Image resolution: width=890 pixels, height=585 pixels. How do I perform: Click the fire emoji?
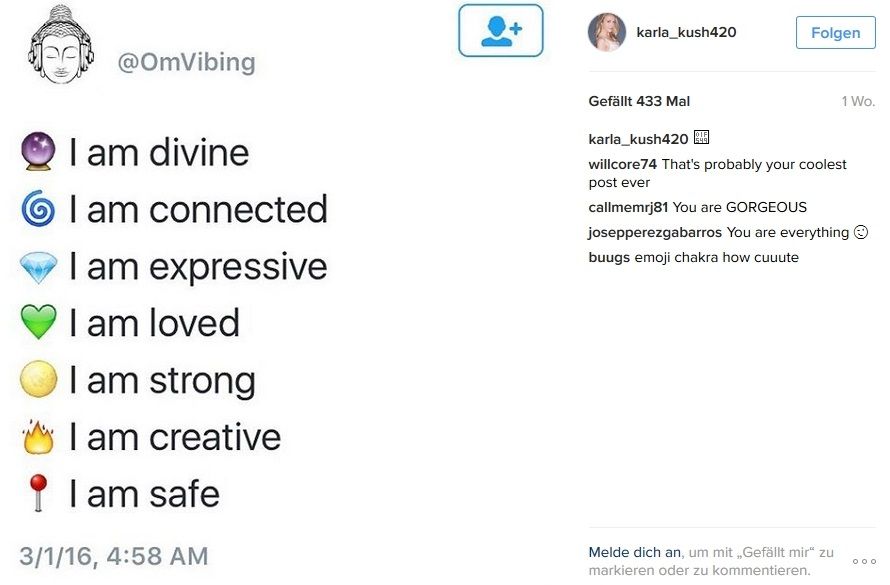point(39,438)
